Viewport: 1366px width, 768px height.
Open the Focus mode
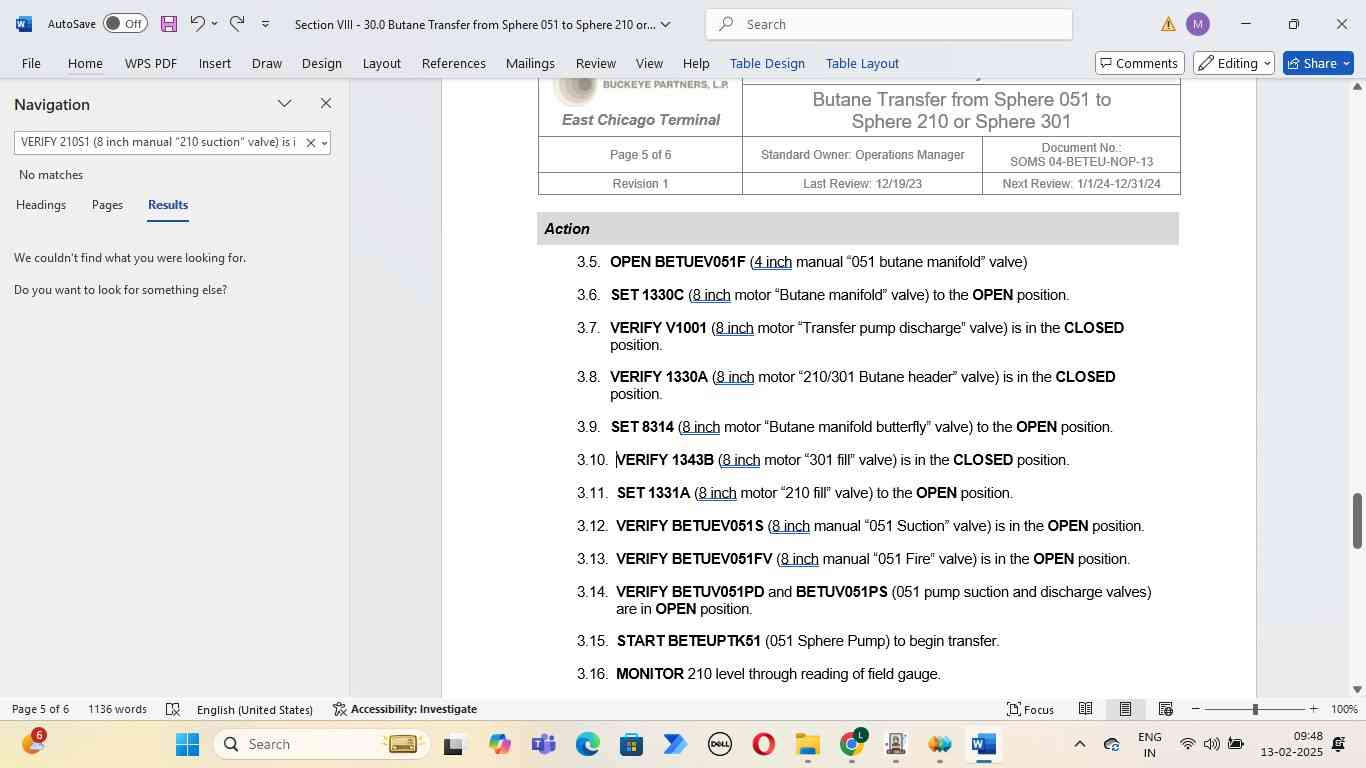(1029, 709)
